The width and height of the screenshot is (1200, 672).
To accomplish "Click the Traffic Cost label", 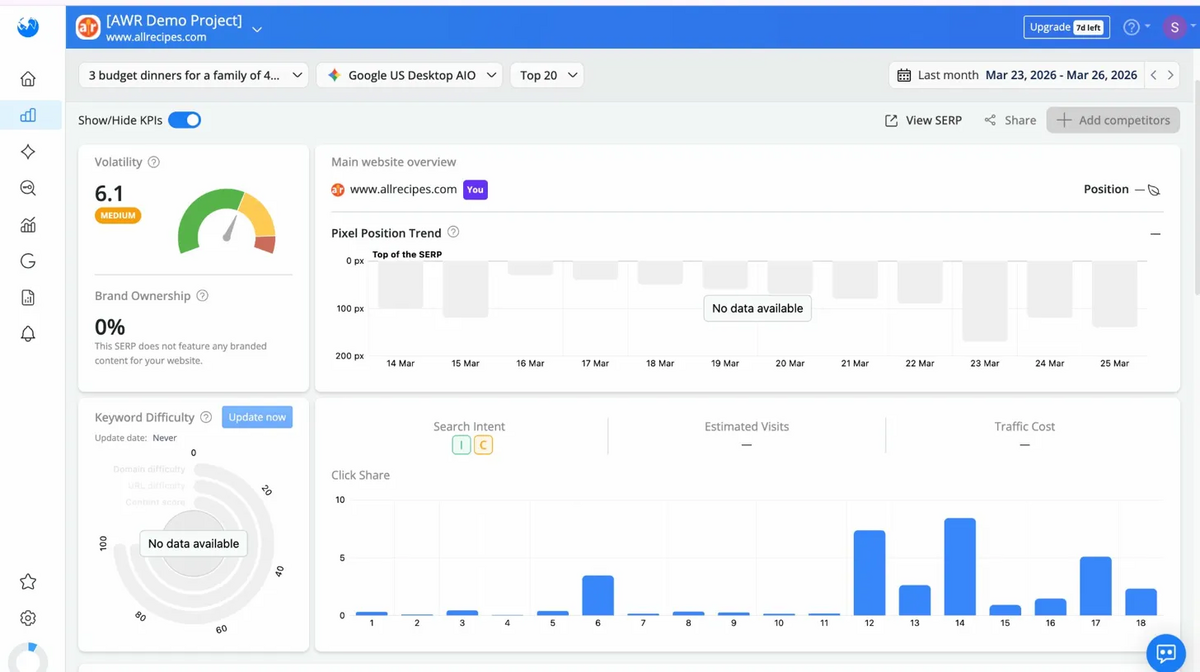I will [x=1025, y=426].
